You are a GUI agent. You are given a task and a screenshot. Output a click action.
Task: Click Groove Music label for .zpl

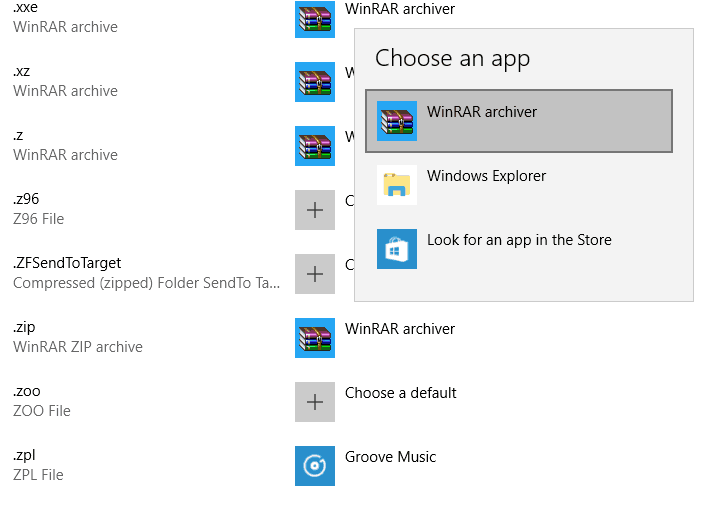[x=390, y=457]
